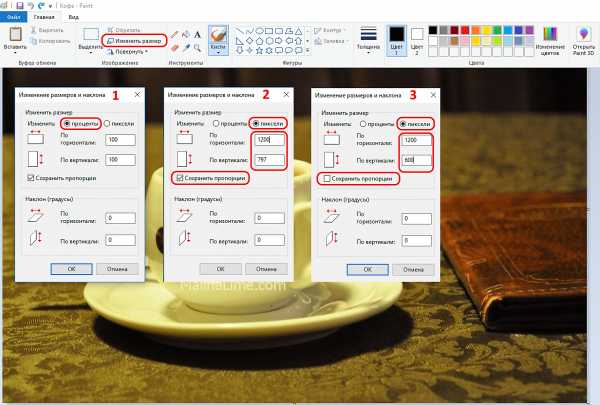
Task: Select the Eraser tool
Action: 174,48
